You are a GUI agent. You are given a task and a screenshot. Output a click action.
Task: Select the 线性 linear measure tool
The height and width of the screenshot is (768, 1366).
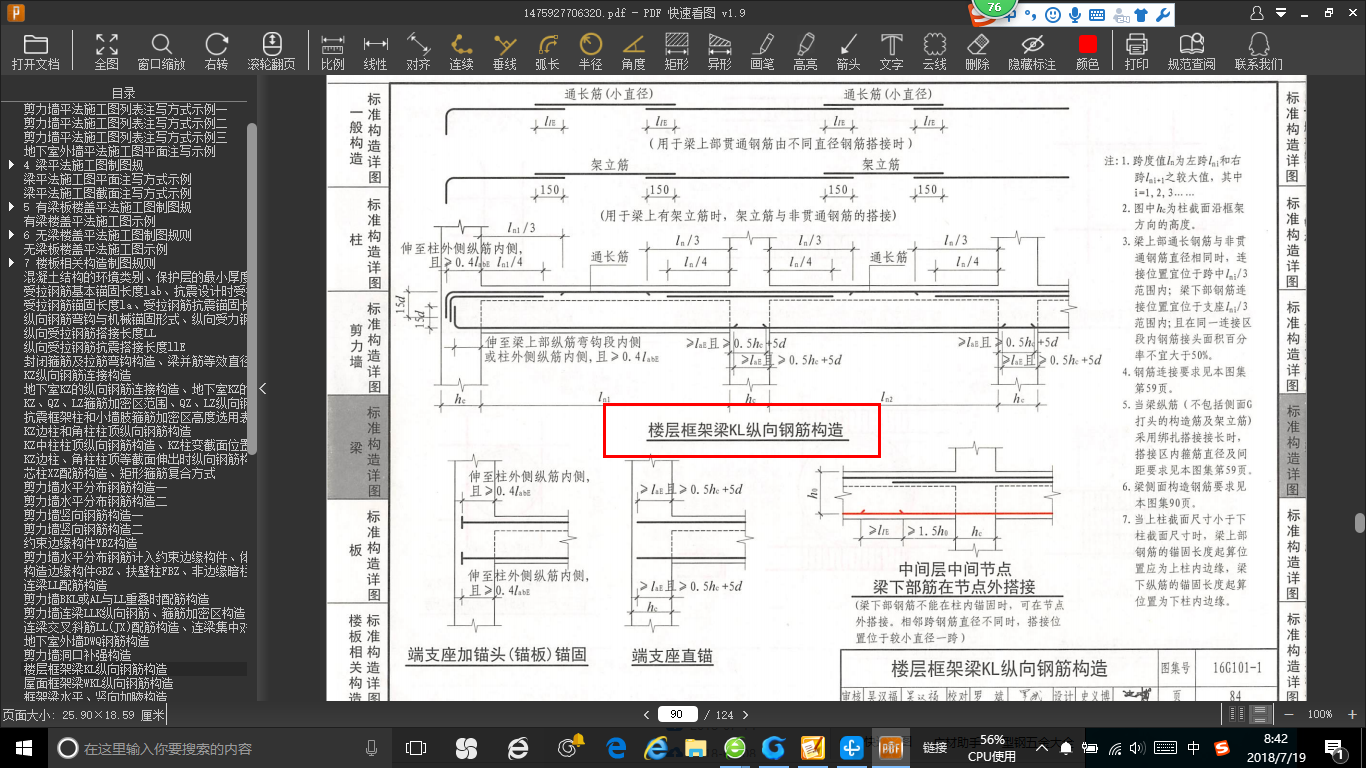[x=376, y=52]
